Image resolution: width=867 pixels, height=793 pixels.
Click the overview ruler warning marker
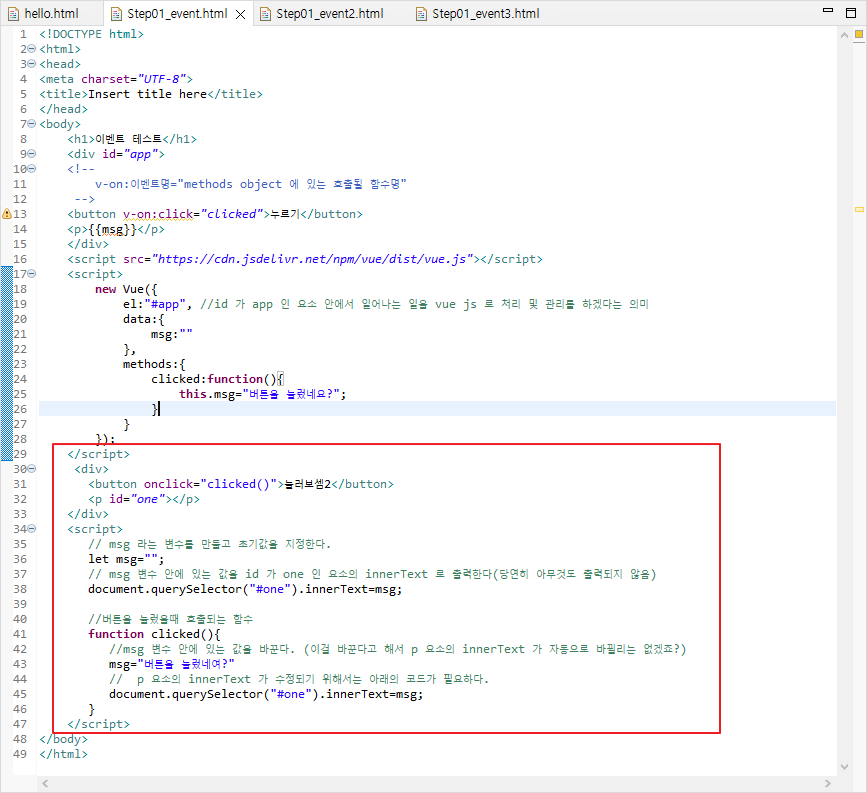point(859,210)
